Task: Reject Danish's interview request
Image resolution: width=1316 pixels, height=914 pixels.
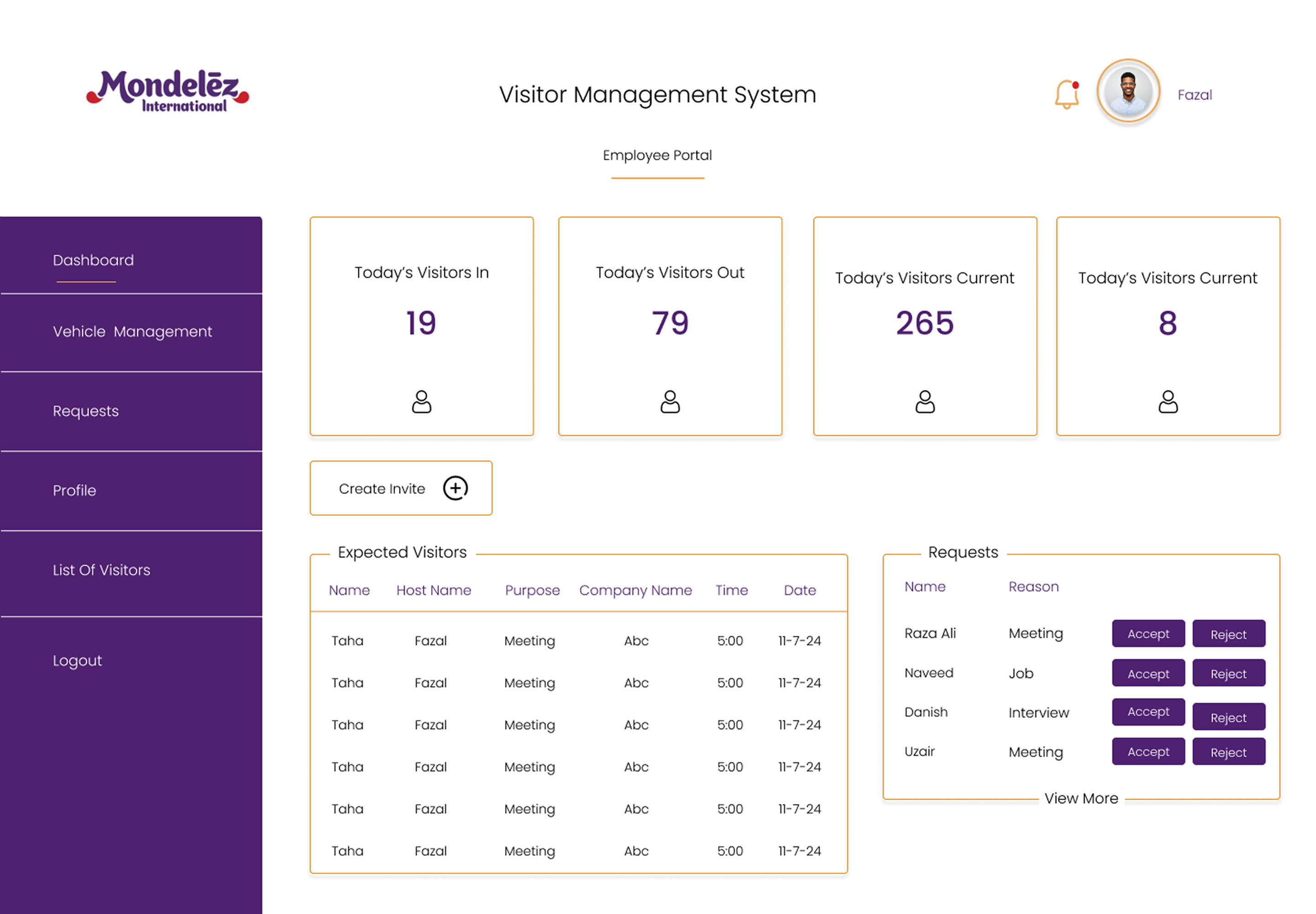Action: [x=1228, y=717]
